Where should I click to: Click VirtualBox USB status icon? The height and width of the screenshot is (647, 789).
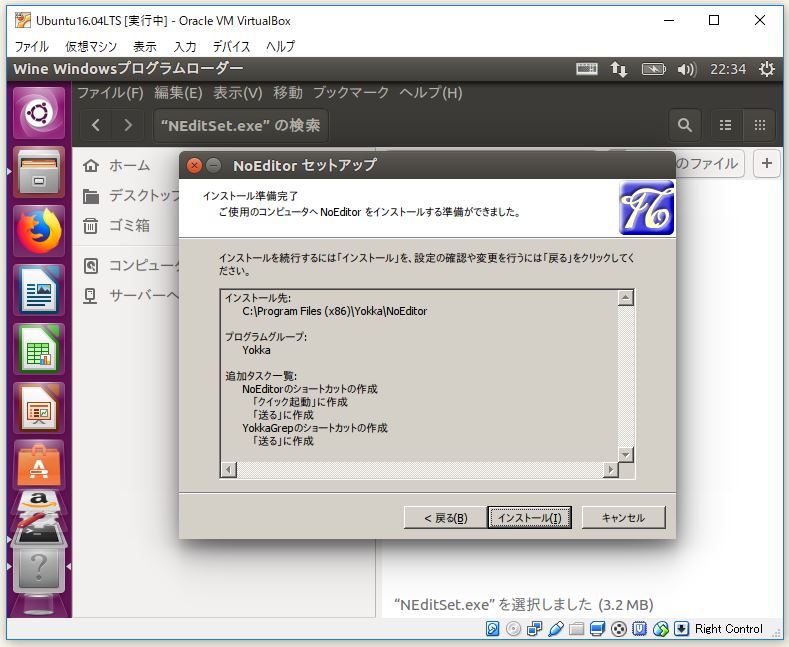point(556,628)
